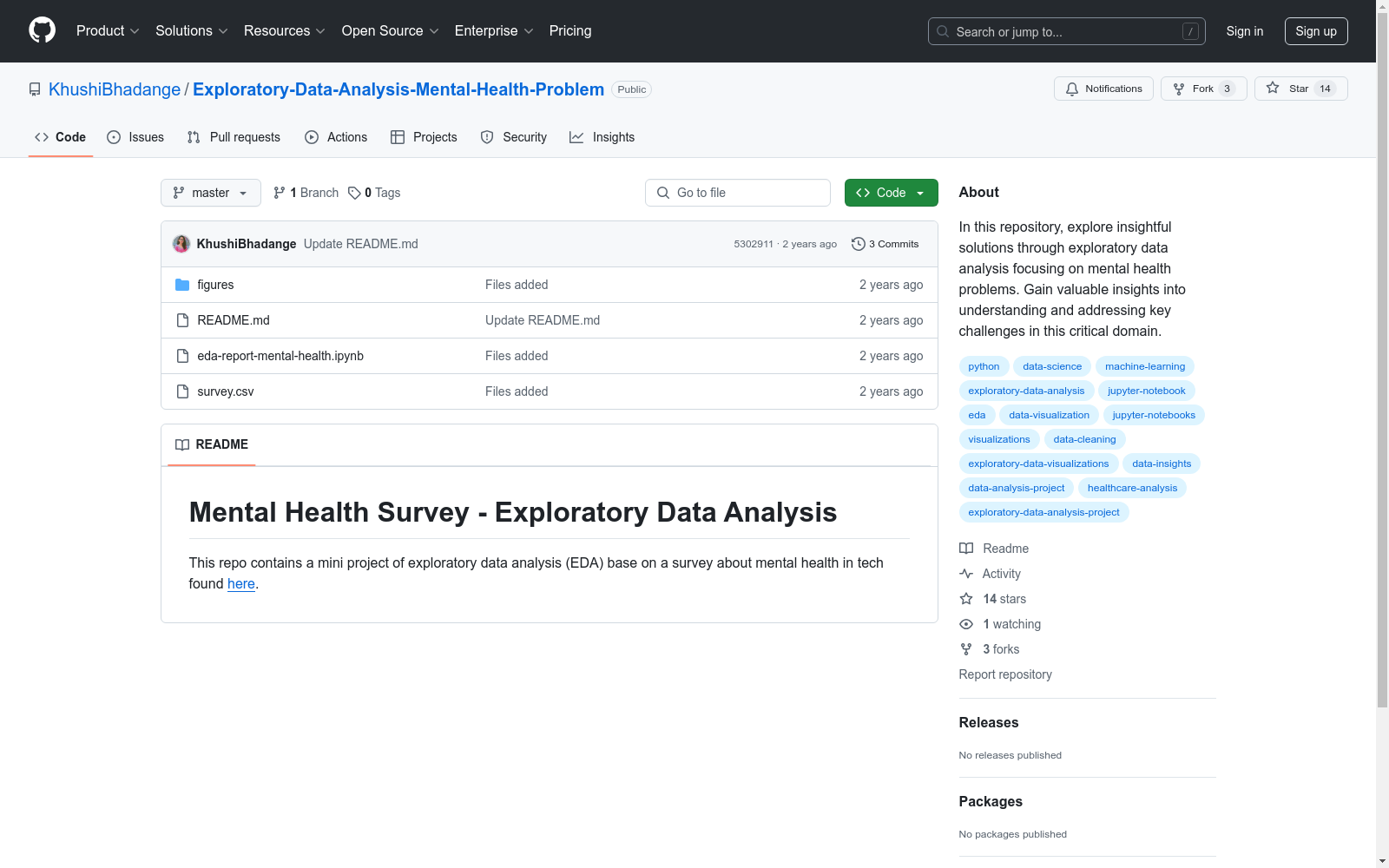Viewport: 1389px width, 868px height.
Task: Open the healthcare-analysis topic tag
Action: coord(1132,488)
